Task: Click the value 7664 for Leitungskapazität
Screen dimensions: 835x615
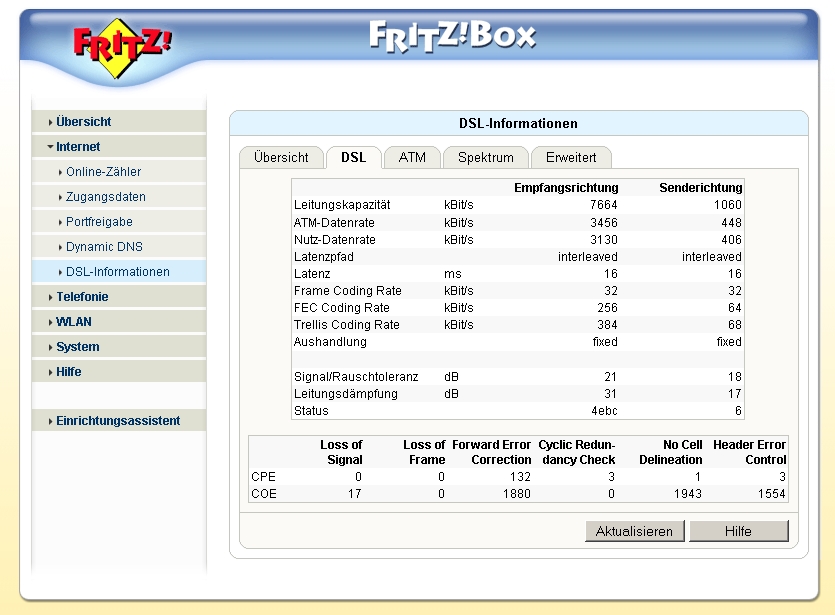Action: tap(603, 205)
